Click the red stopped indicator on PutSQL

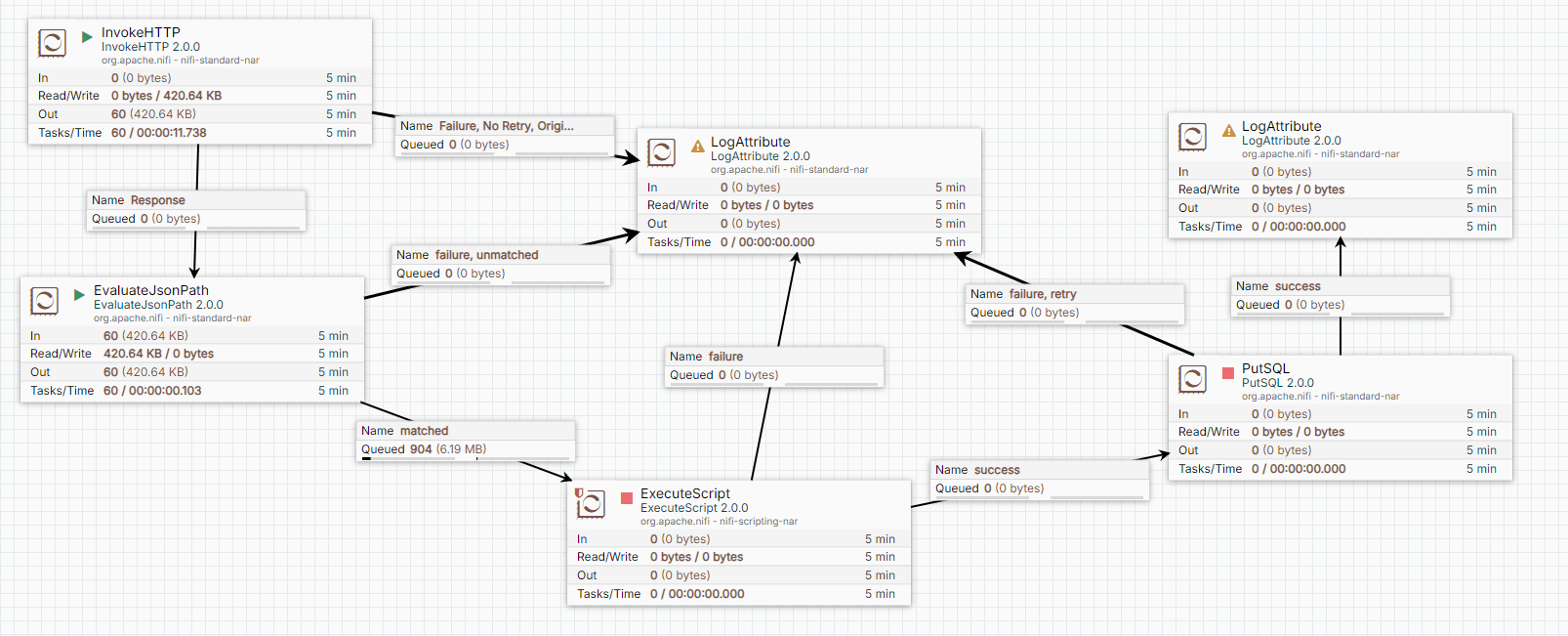click(x=1227, y=373)
